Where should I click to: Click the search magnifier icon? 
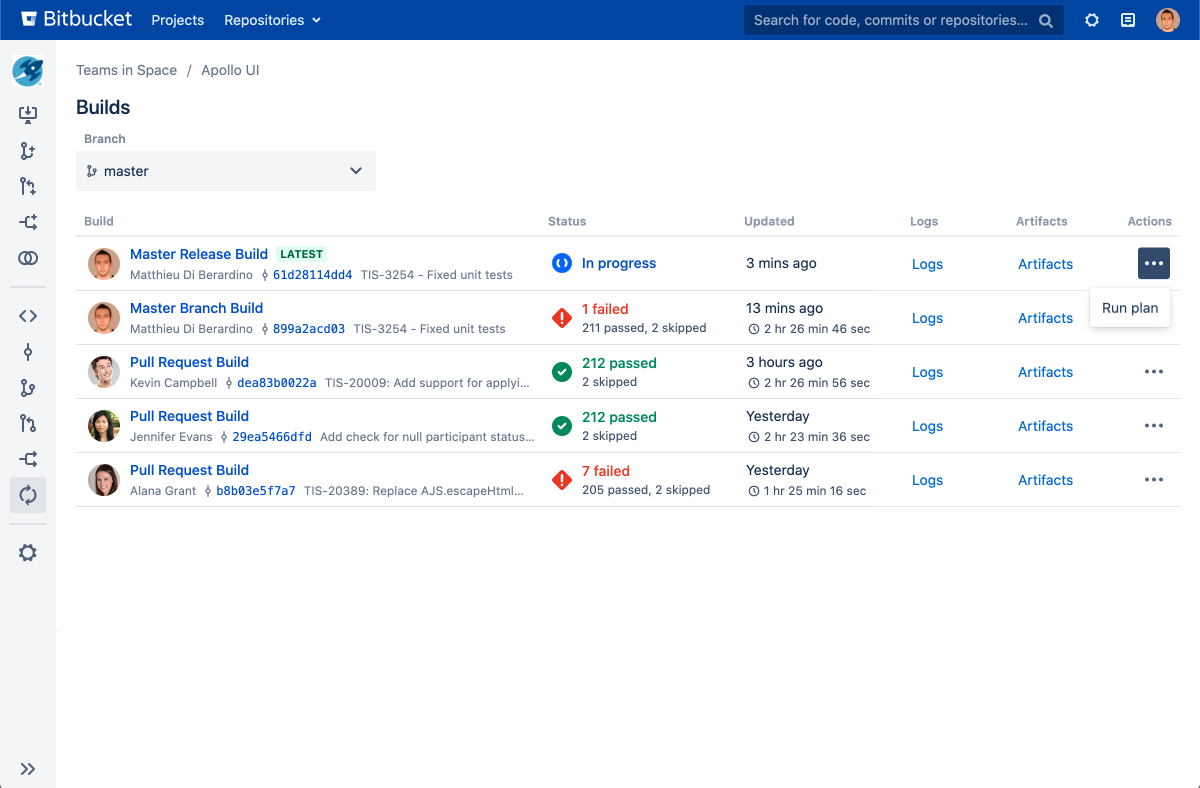pos(1046,20)
